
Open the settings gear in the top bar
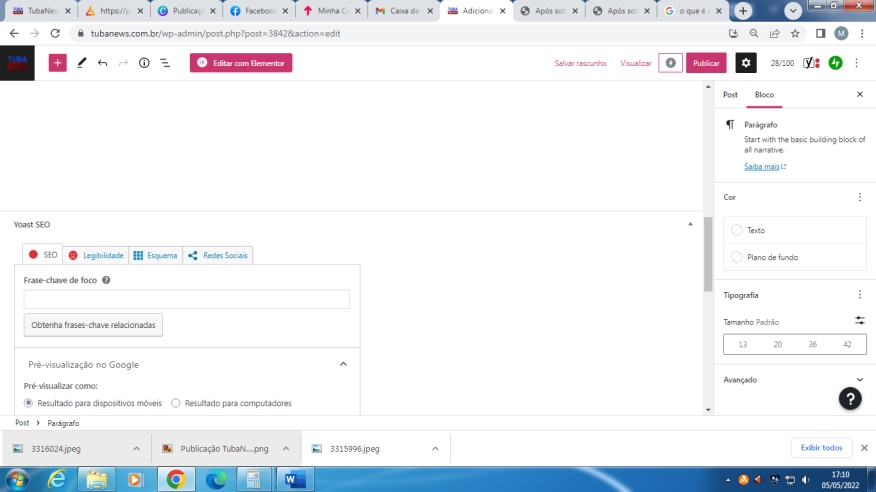point(746,63)
